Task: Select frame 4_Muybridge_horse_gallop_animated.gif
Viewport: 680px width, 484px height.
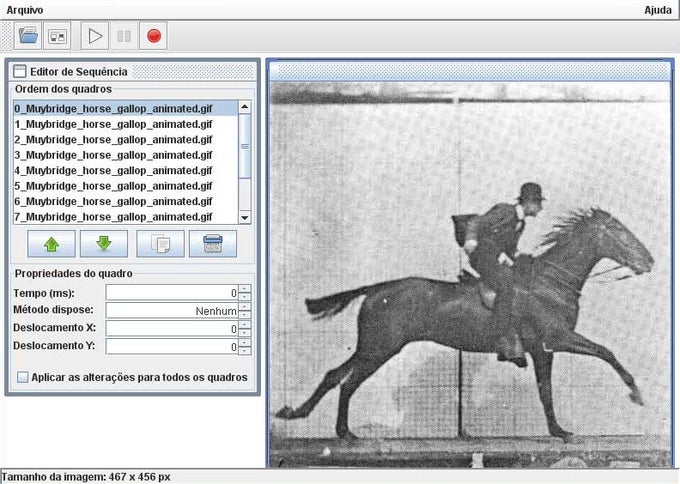Action: coord(126,170)
